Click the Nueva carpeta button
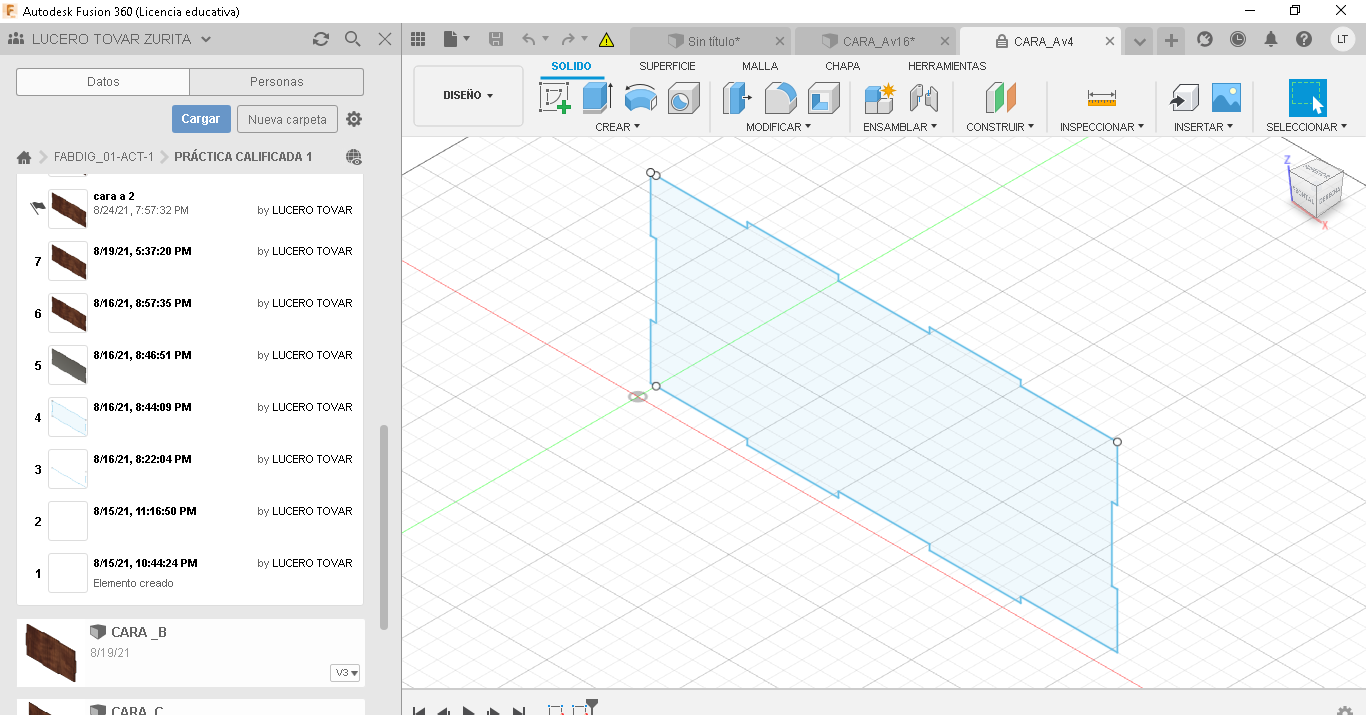Screen dimensions: 1366x715 (x=287, y=119)
